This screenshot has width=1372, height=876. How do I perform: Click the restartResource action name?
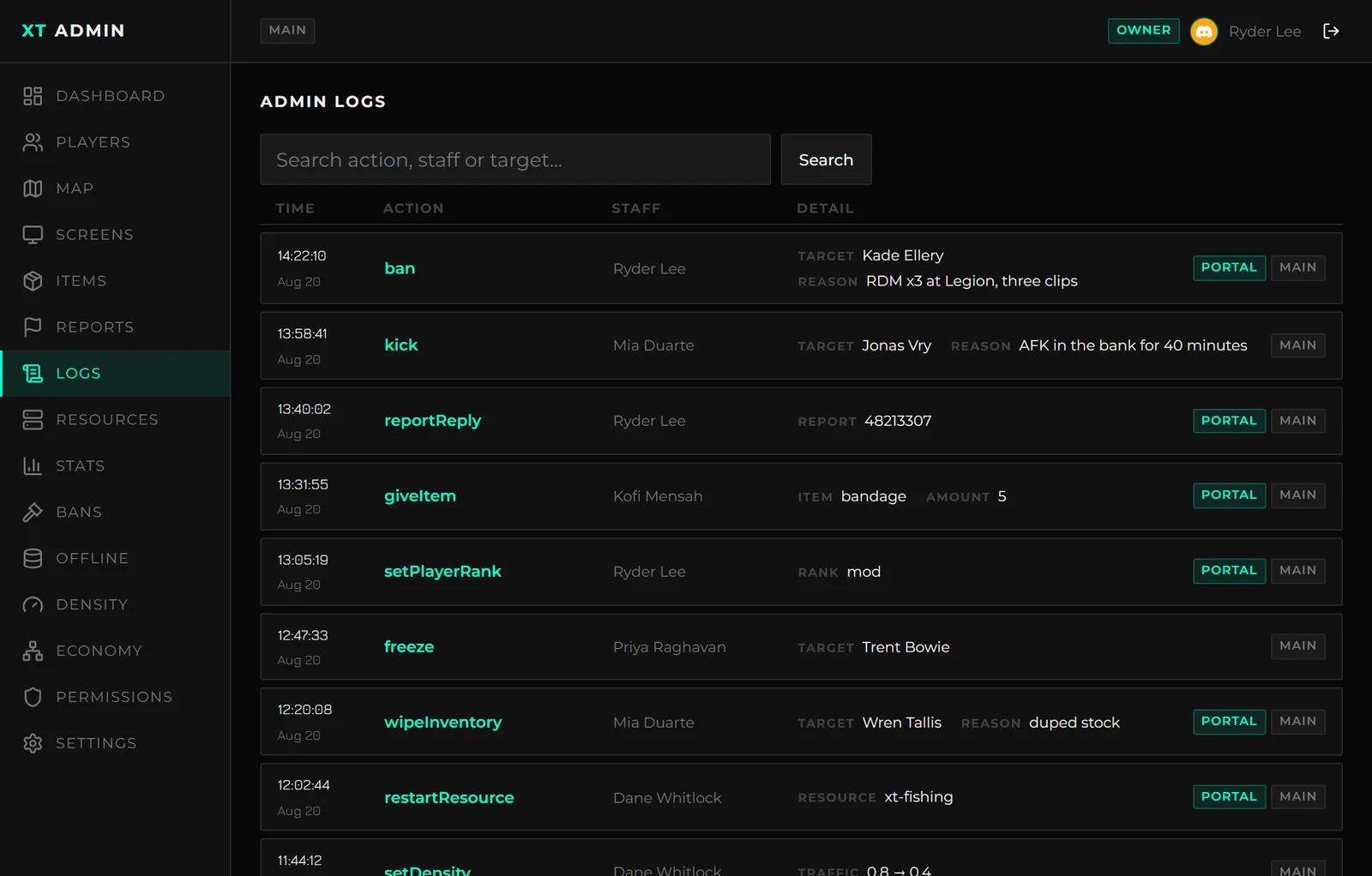(449, 798)
